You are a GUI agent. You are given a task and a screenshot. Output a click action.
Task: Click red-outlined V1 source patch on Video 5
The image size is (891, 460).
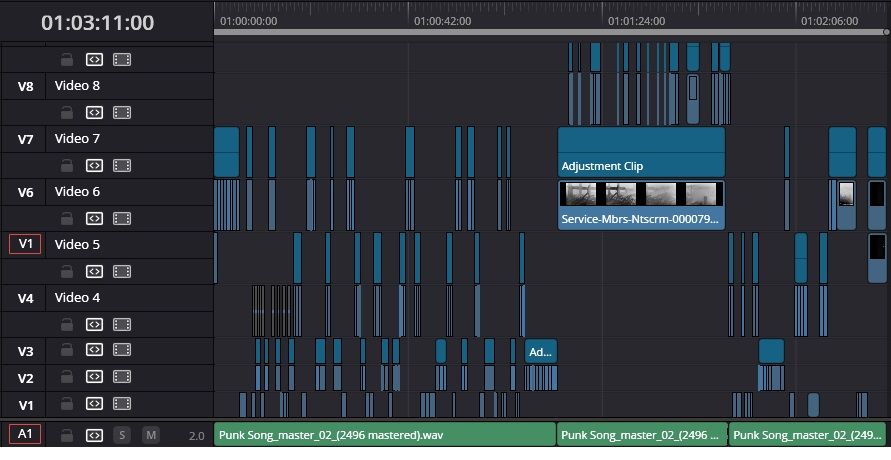click(25, 244)
